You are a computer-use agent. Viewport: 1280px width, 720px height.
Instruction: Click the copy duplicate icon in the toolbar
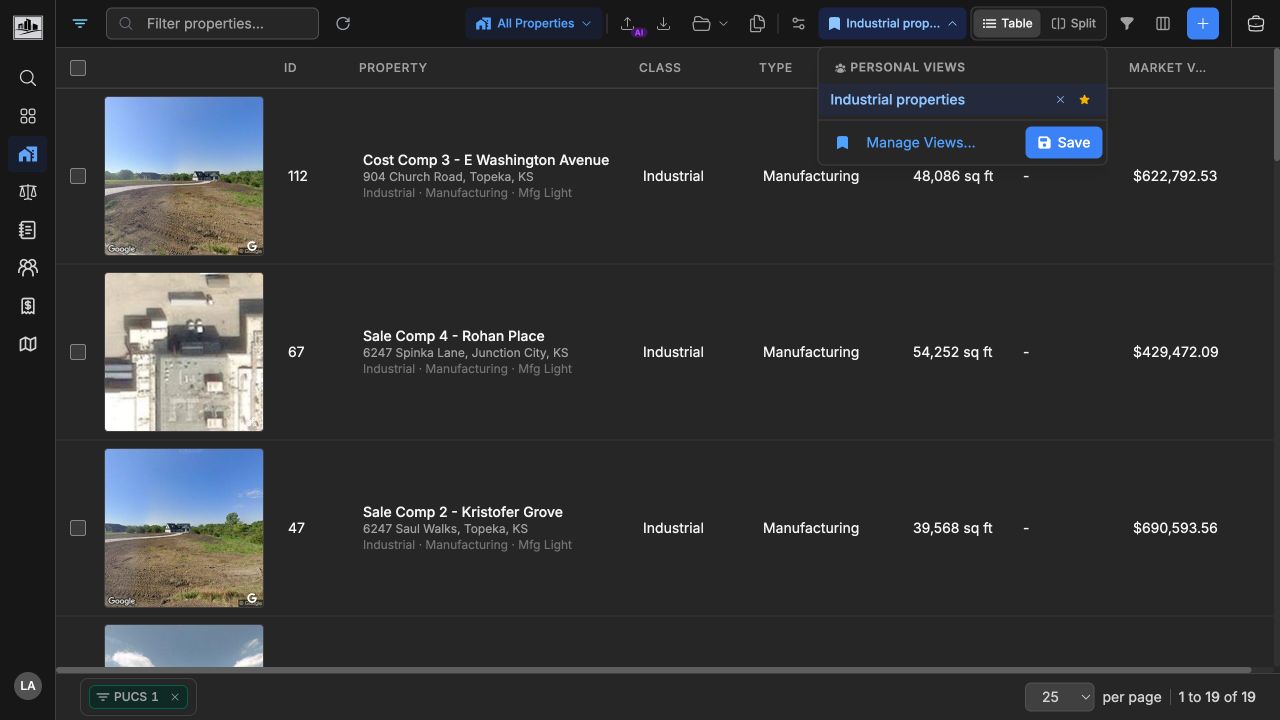coord(757,23)
